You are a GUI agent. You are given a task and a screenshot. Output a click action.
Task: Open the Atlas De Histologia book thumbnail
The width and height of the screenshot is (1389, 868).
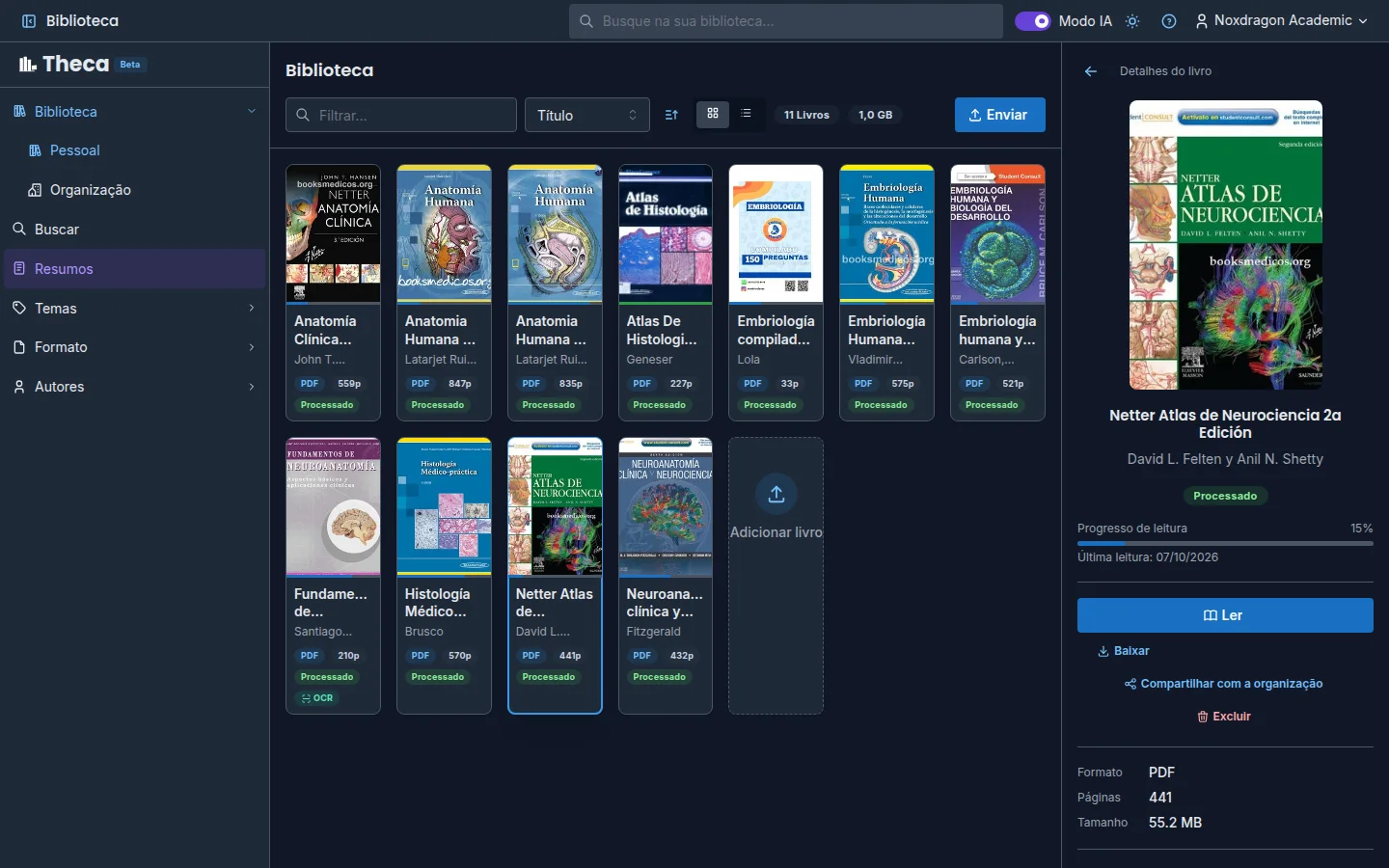tap(666, 234)
